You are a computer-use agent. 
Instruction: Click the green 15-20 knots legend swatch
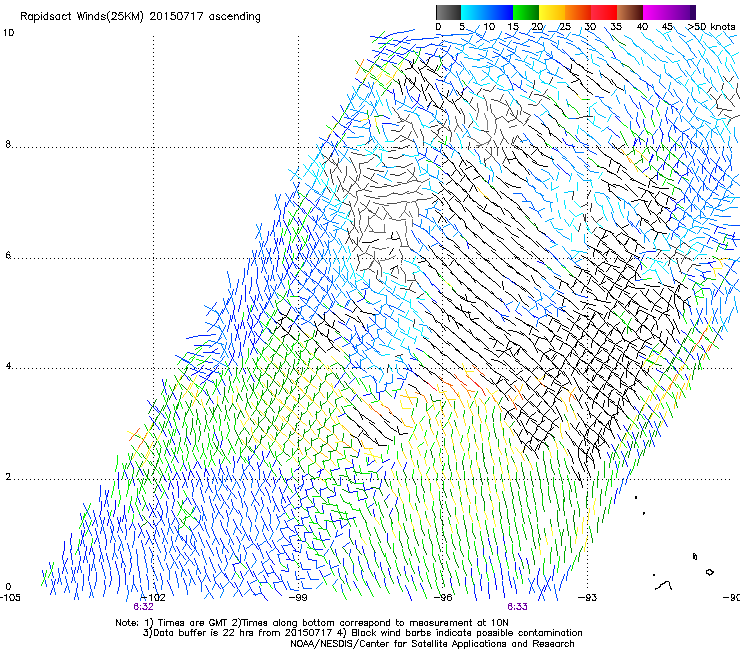point(526,12)
